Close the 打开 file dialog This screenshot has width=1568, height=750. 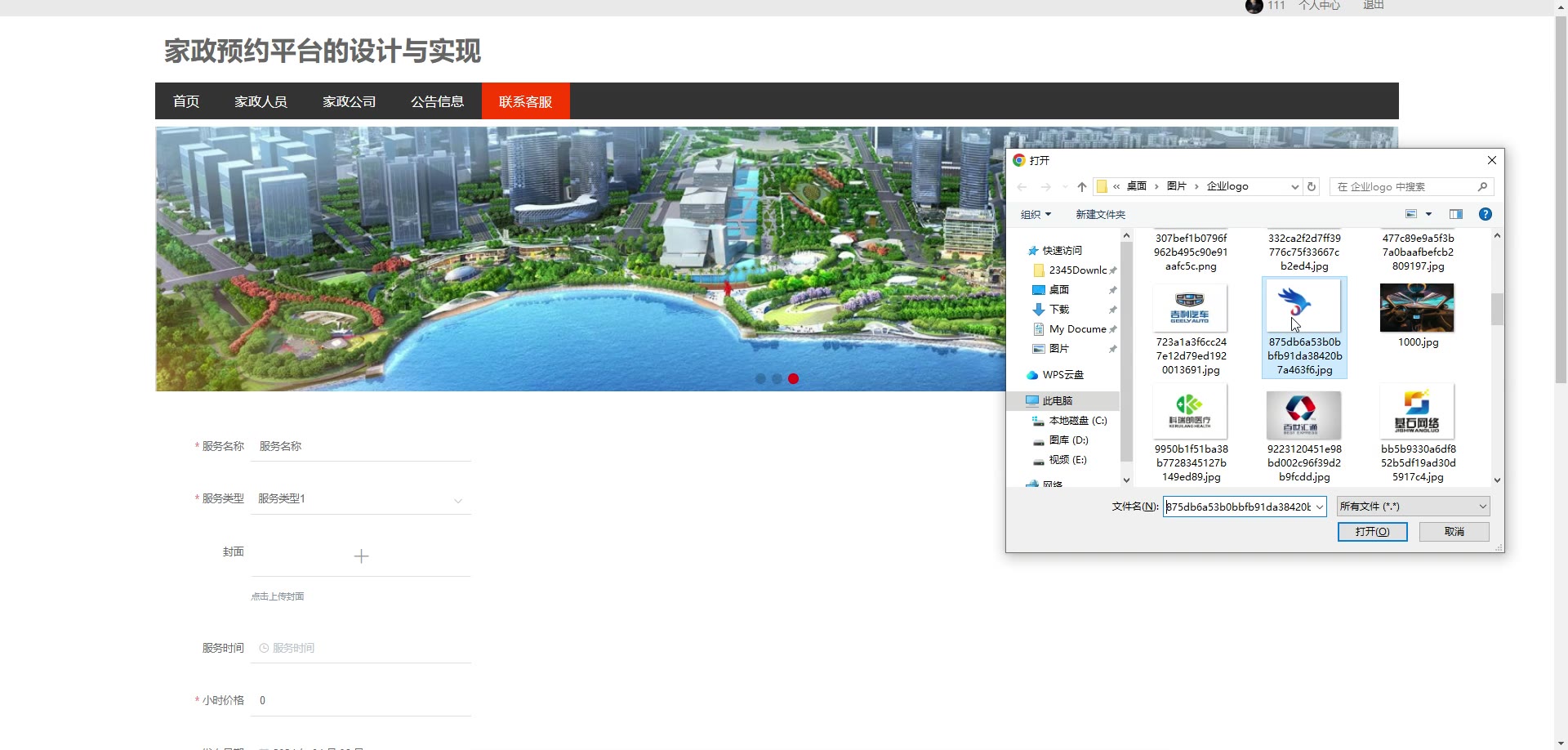[1491, 160]
